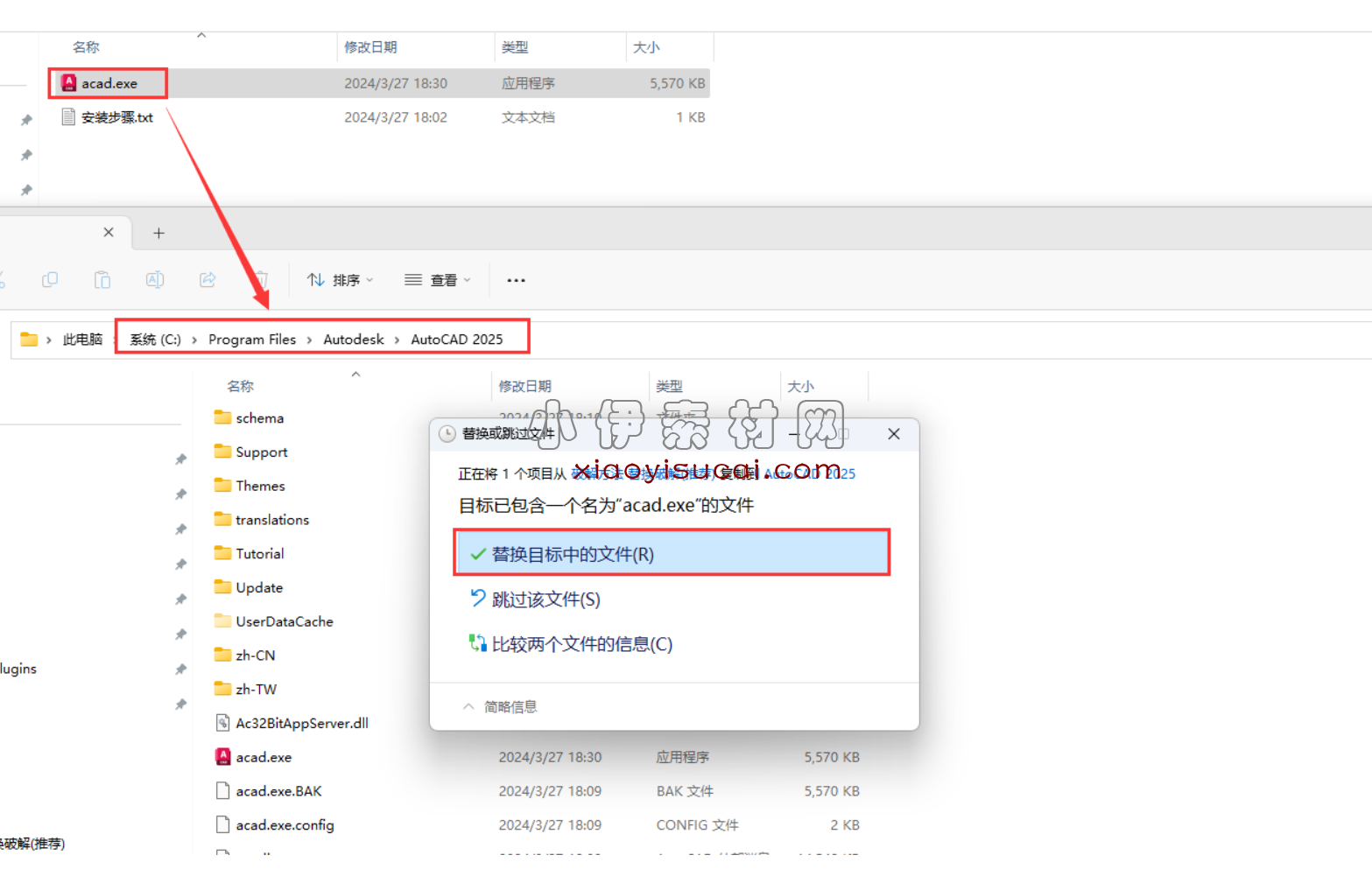Collapse details with 简略信息 expander

pos(500,707)
